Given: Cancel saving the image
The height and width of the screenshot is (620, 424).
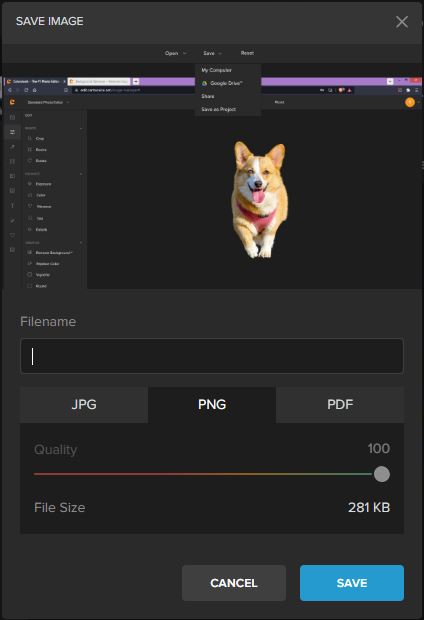Looking at the screenshot, I should (234, 583).
